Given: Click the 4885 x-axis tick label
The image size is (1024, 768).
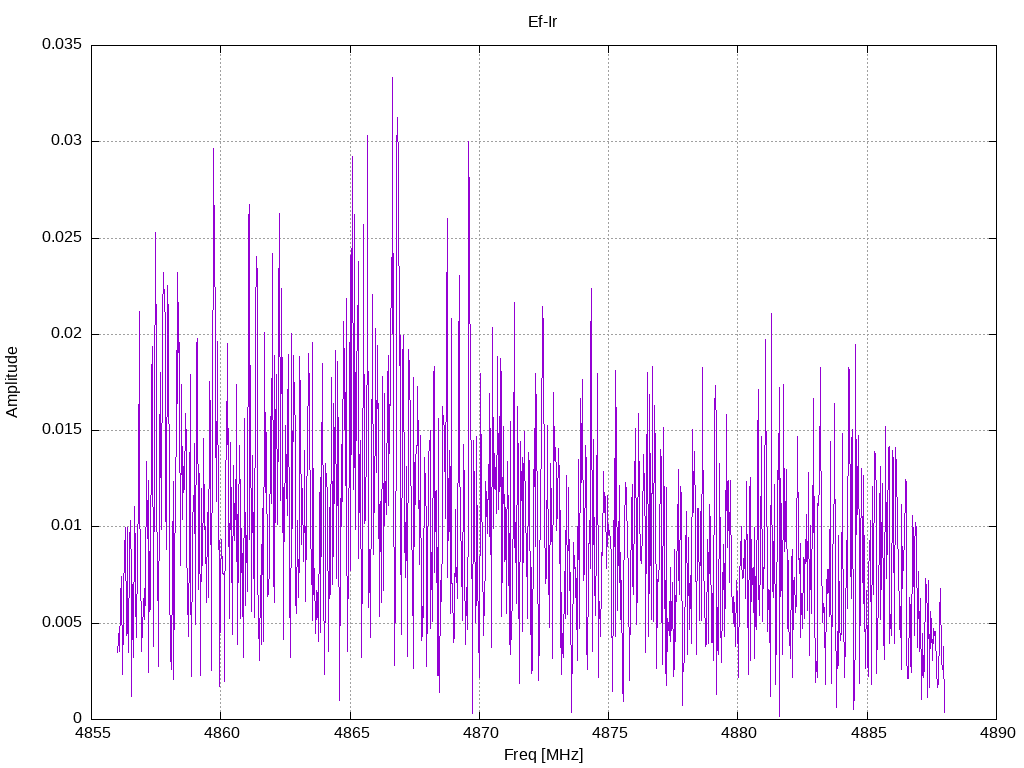Looking at the screenshot, I should tap(867, 733).
